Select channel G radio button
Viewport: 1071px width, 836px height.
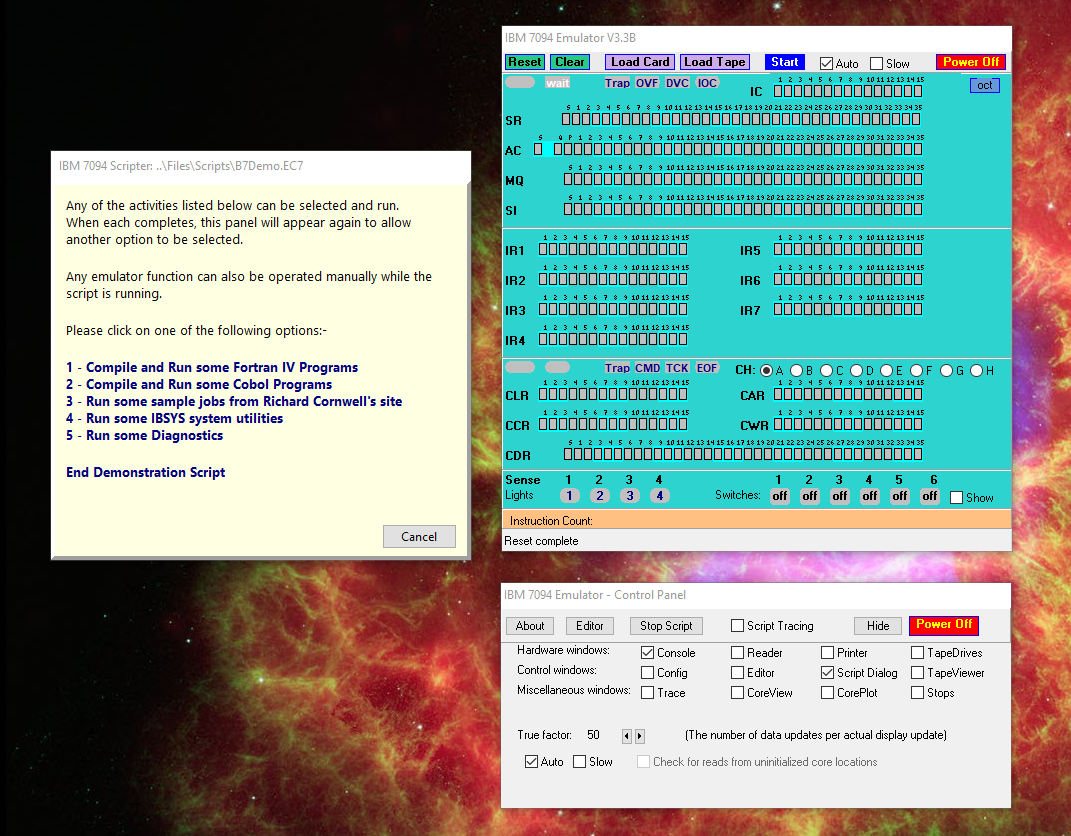pyautogui.click(x=947, y=371)
